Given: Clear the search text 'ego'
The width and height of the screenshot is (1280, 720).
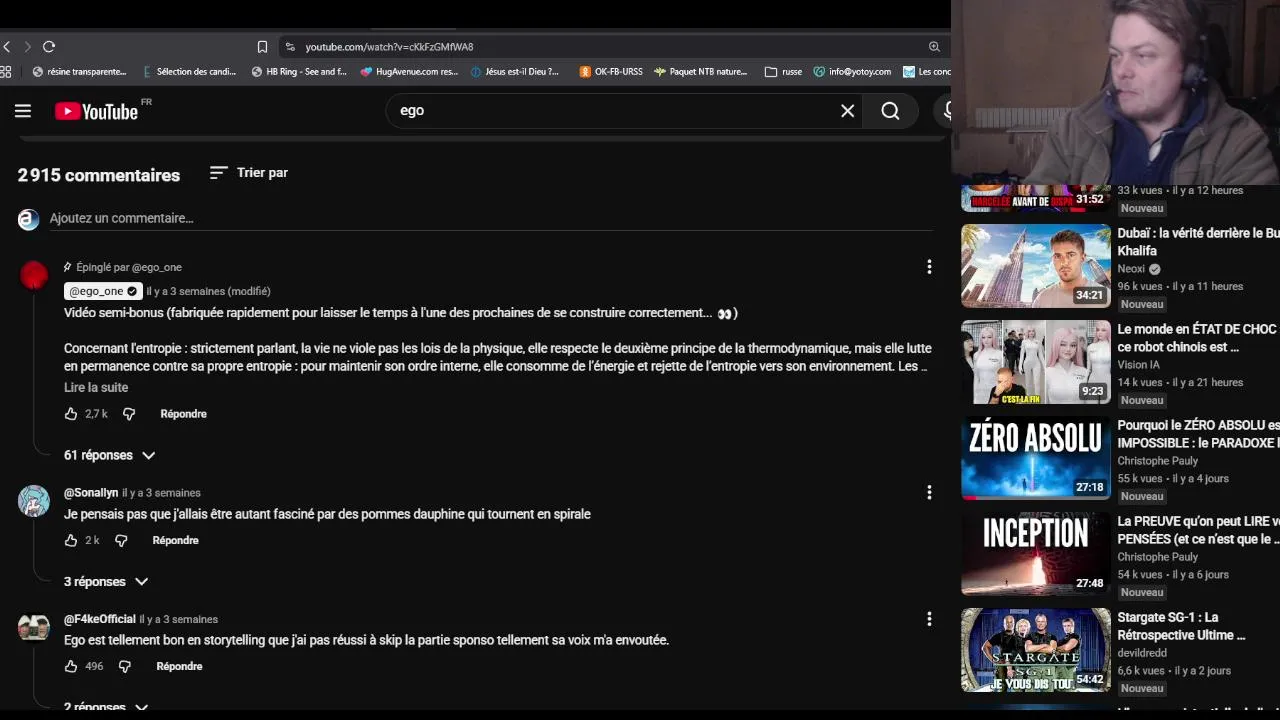Looking at the screenshot, I should 848,111.
